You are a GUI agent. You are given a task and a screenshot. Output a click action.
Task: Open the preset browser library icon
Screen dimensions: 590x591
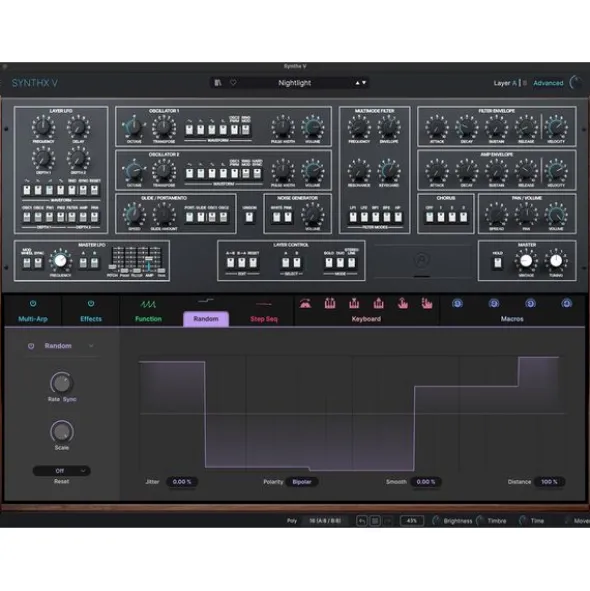[x=218, y=83]
